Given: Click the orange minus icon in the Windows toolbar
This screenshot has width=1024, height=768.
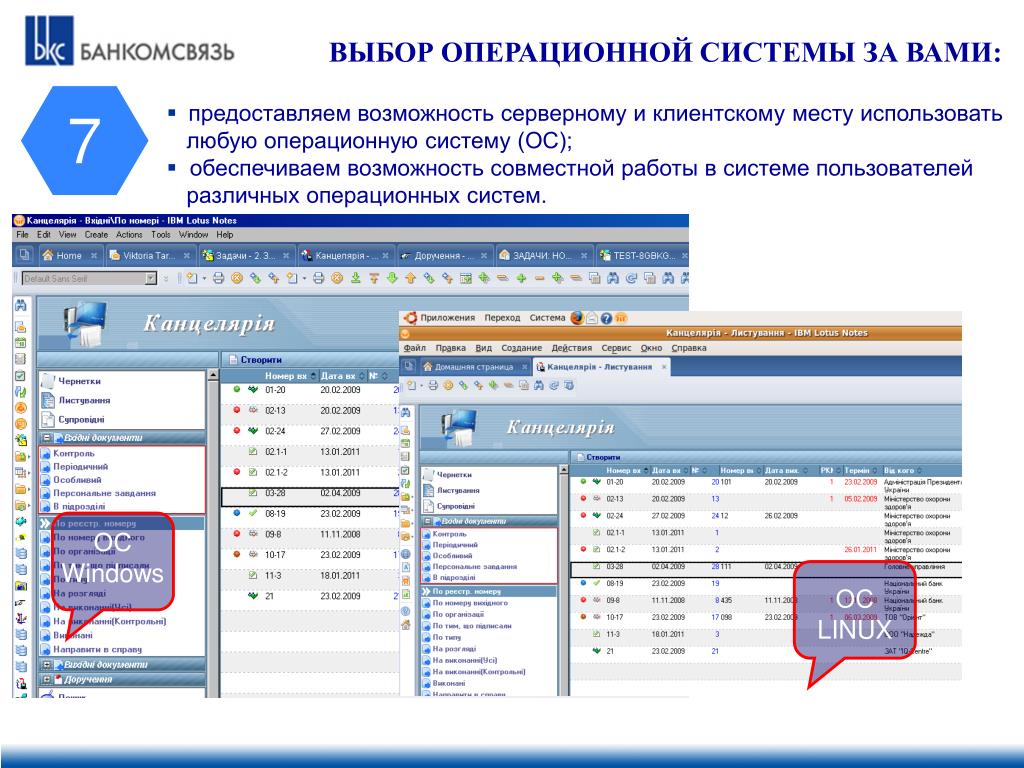Looking at the screenshot, I should [x=539, y=278].
